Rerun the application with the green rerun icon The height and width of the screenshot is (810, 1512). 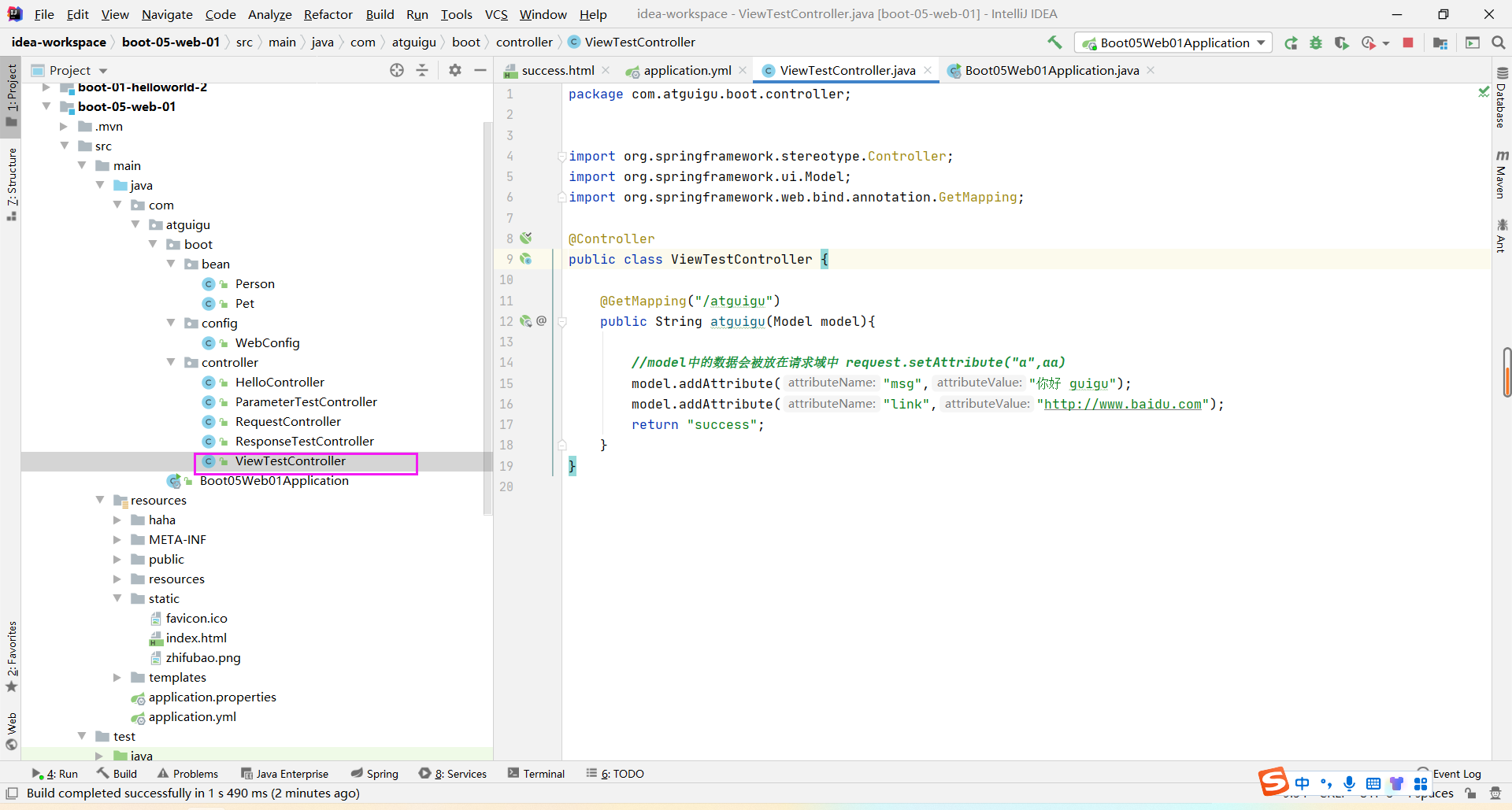pos(1291,43)
